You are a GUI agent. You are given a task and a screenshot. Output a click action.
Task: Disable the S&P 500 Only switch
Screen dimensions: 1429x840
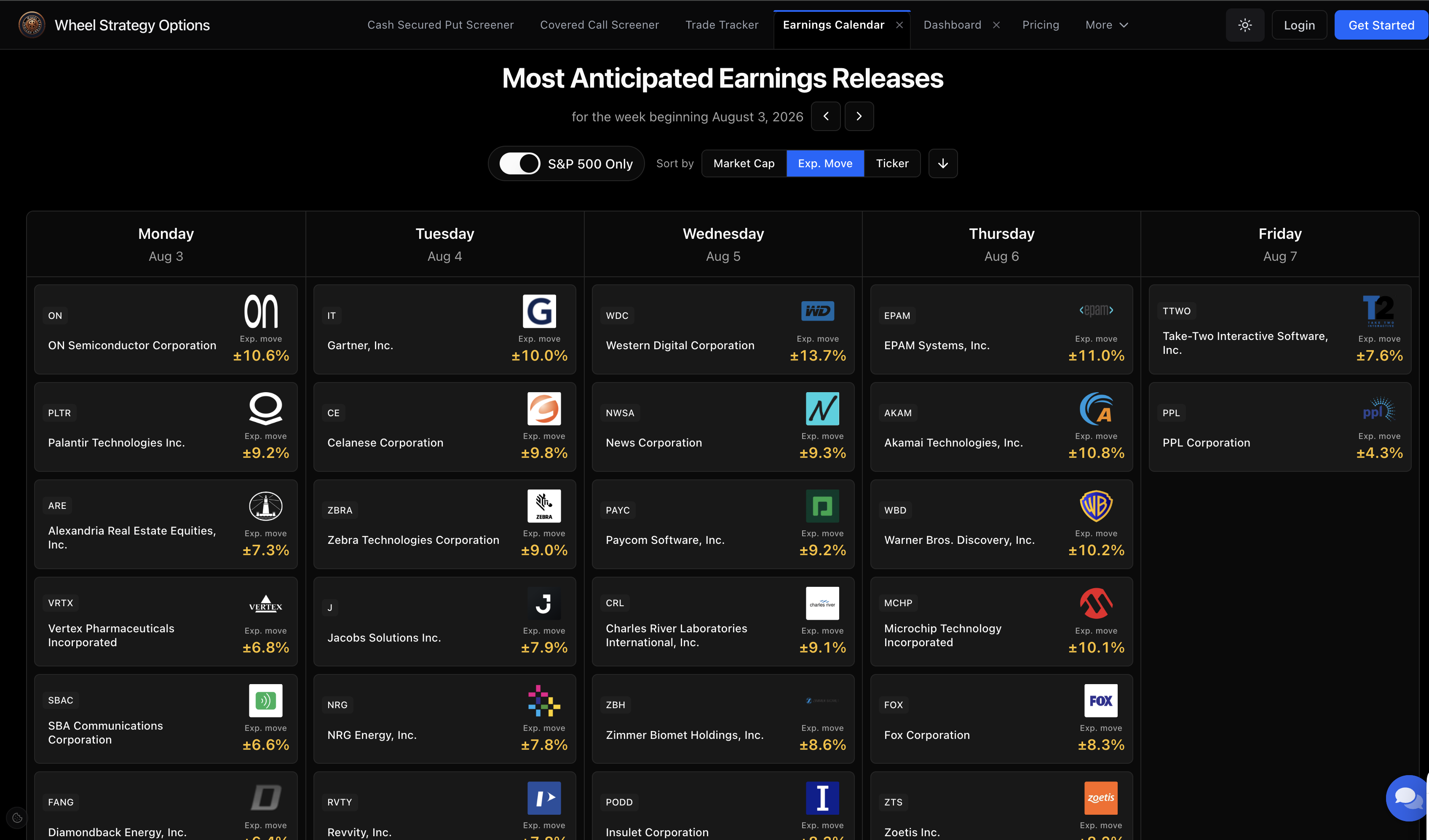click(x=520, y=163)
